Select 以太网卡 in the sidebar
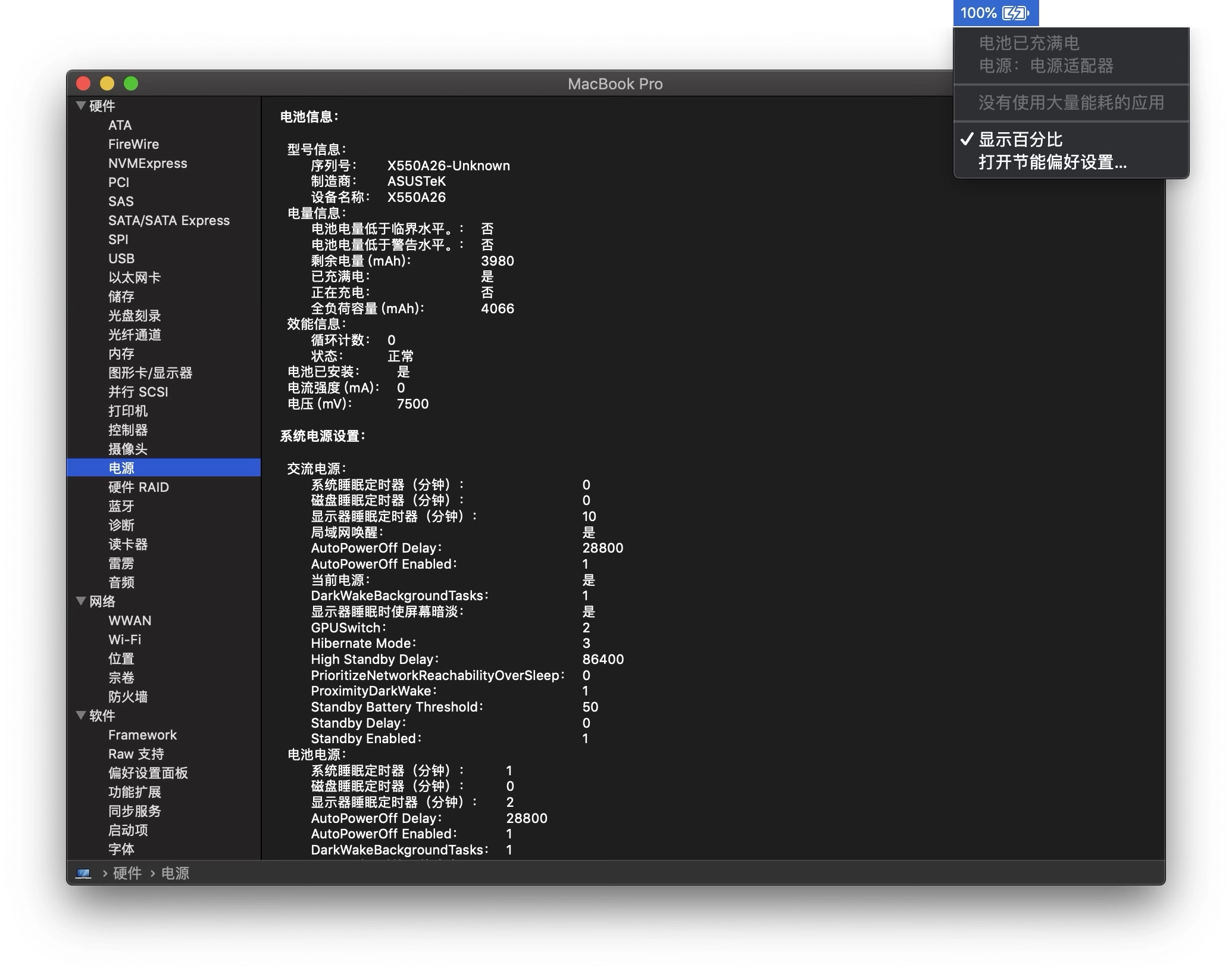 (x=135, y=277)
